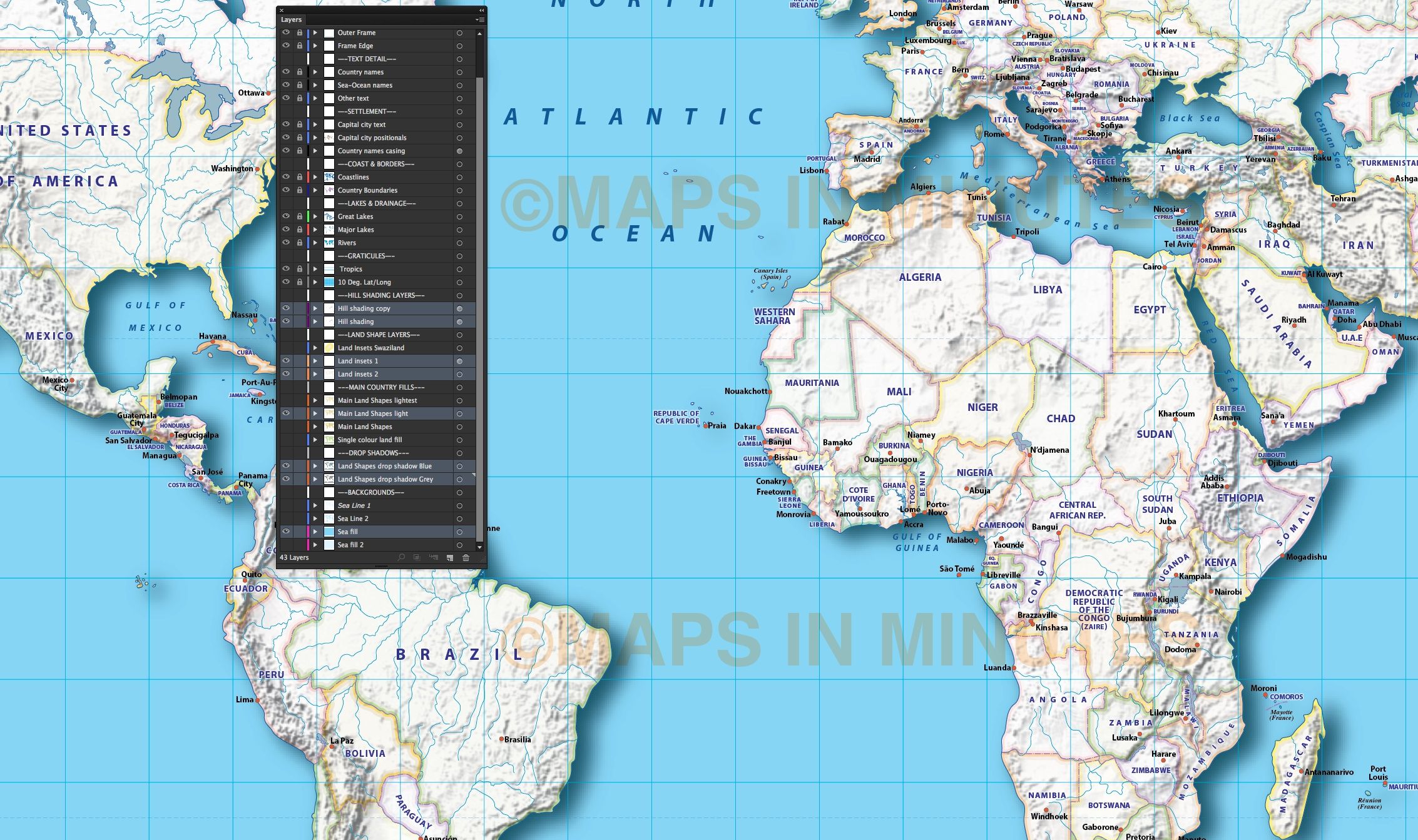Image resolution: width=1418 pixels, height=840 pixels.
Task: Collapse the Layers panel with double-arrow icon
Action: coord(481,10)
